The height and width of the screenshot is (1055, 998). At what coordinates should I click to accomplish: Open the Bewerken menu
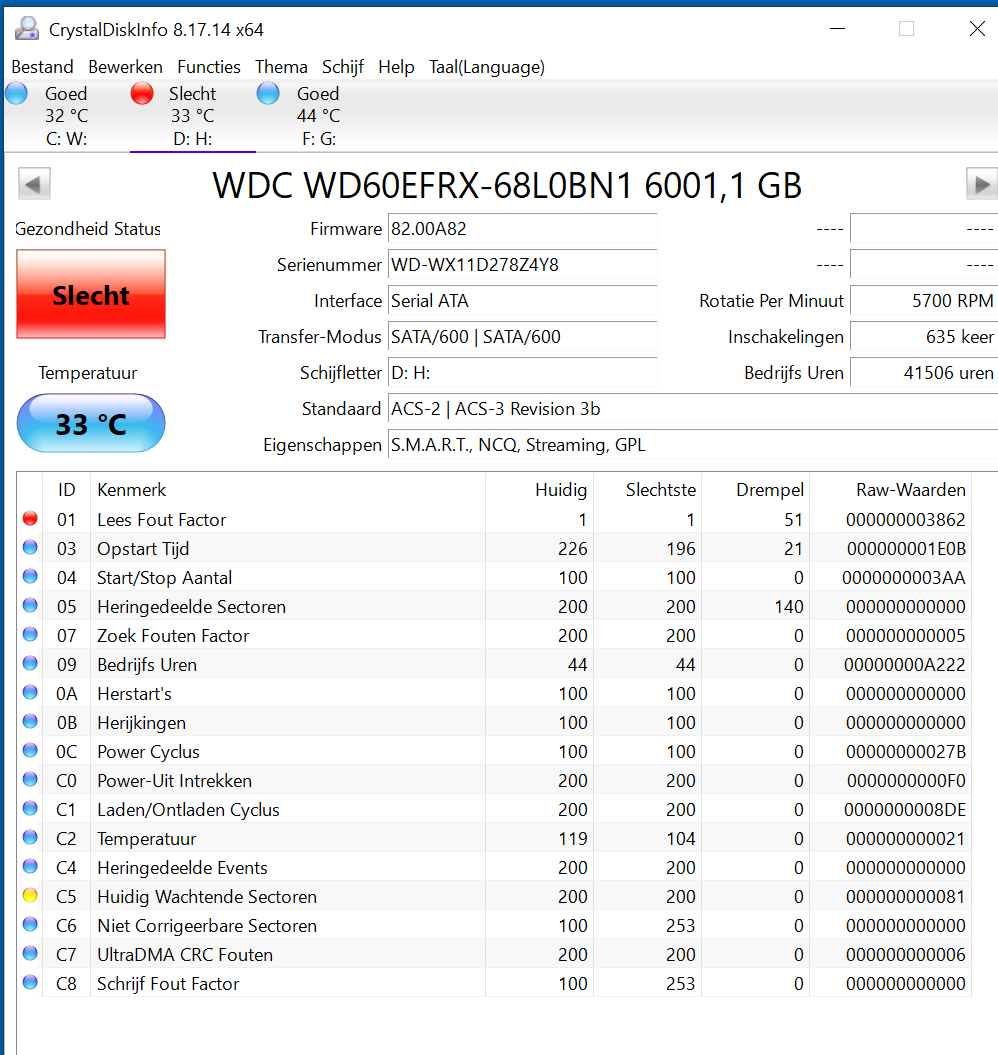[x=125, y=67]
